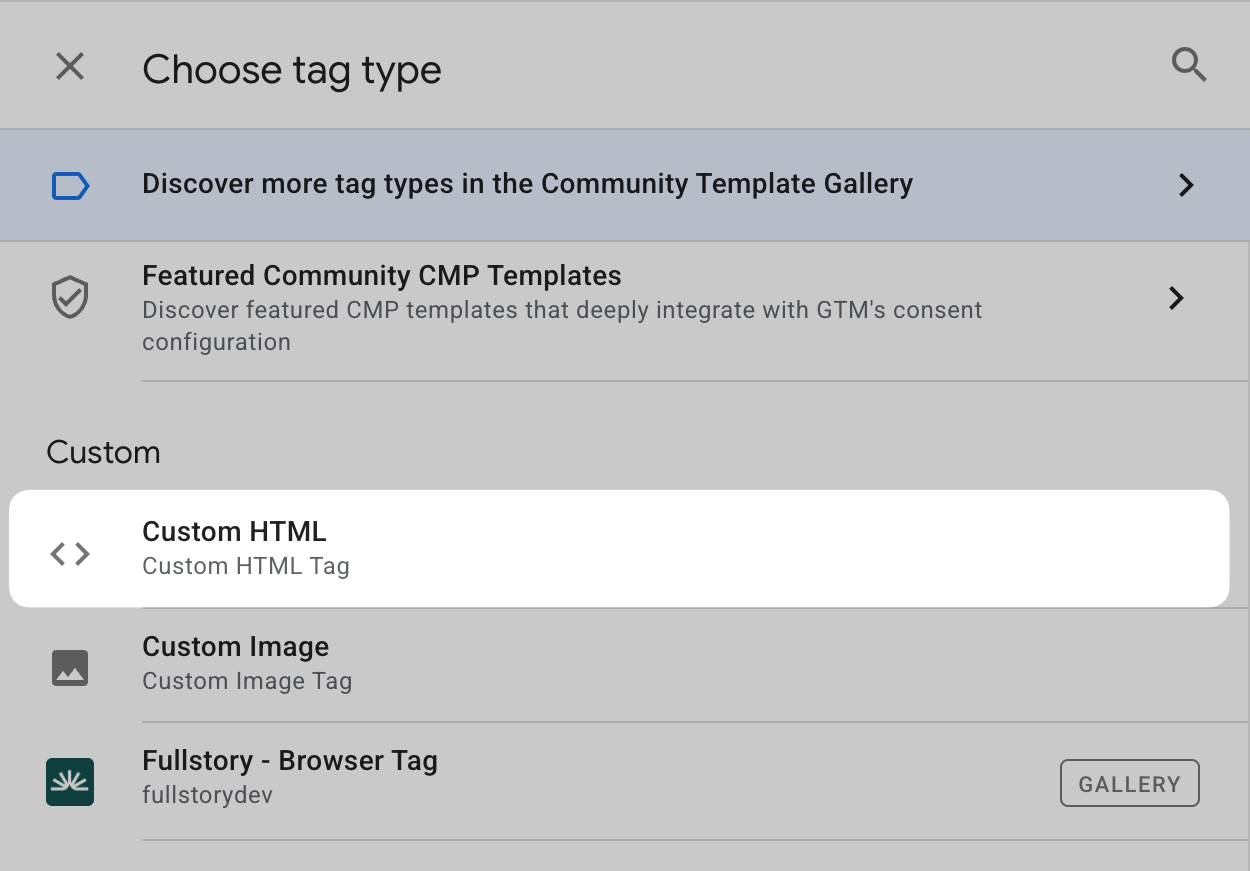The image size is (1250, 871).
Task: Click the Fullstory green logo icon
Action: click(x=70, y=782)
